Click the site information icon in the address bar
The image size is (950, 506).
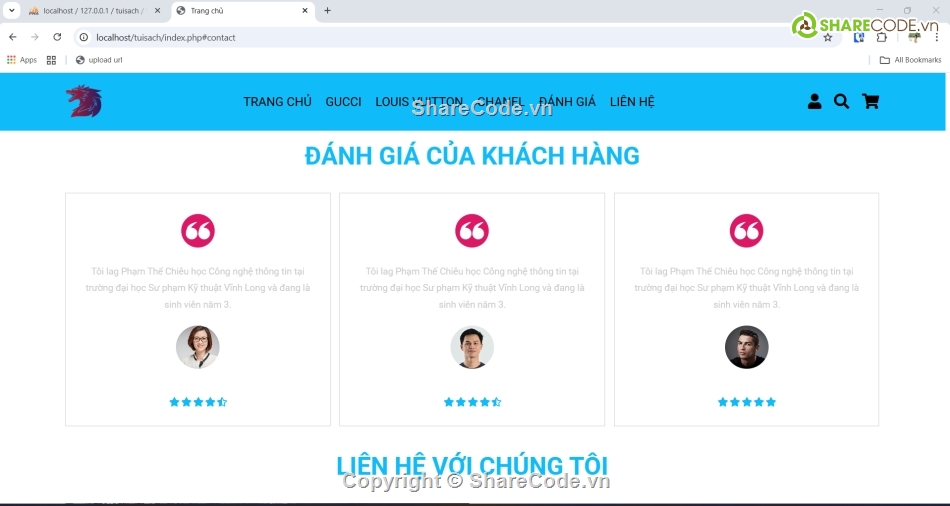(84, 38)
